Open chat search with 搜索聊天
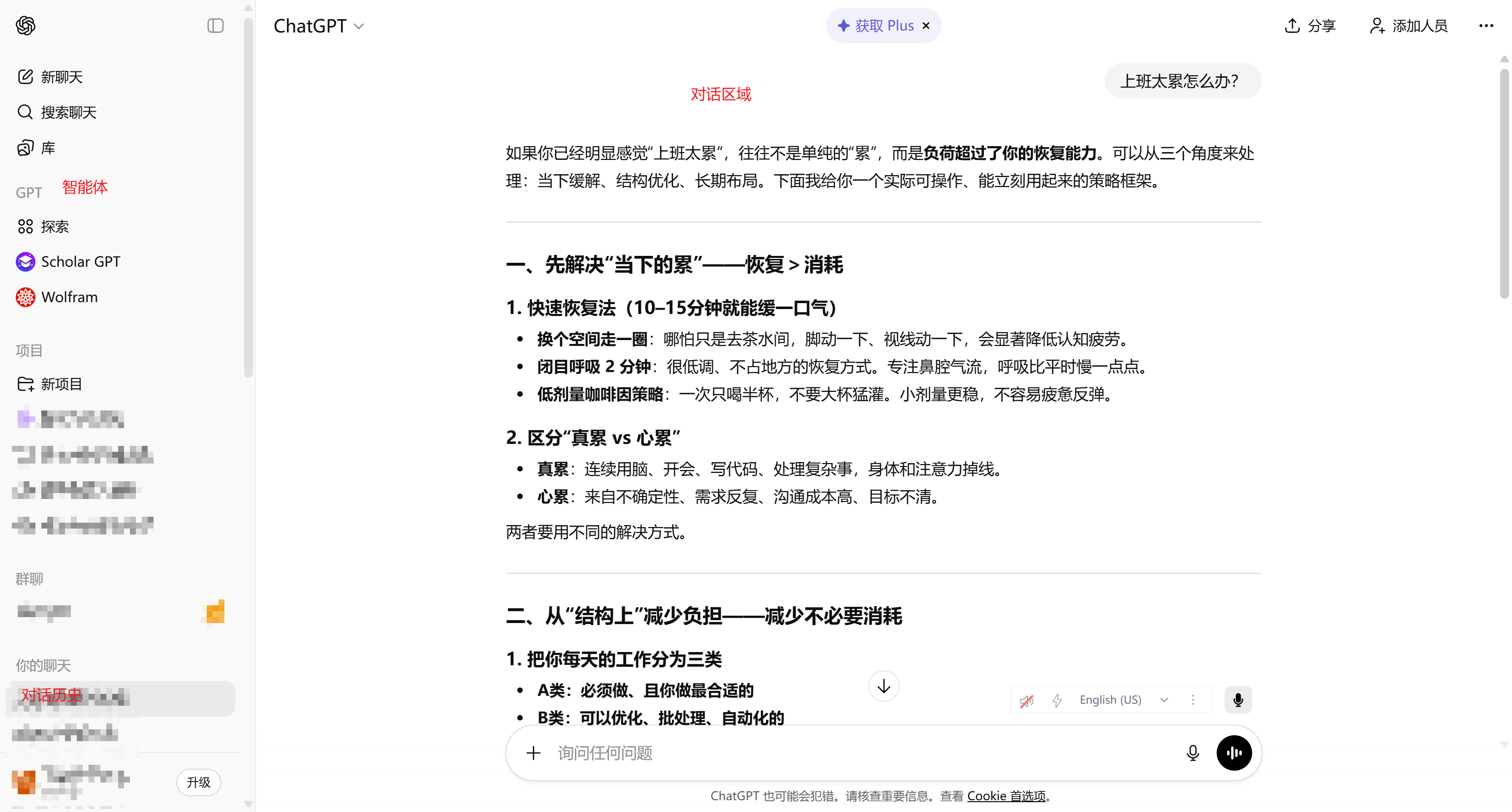 [x=68, y=112]
